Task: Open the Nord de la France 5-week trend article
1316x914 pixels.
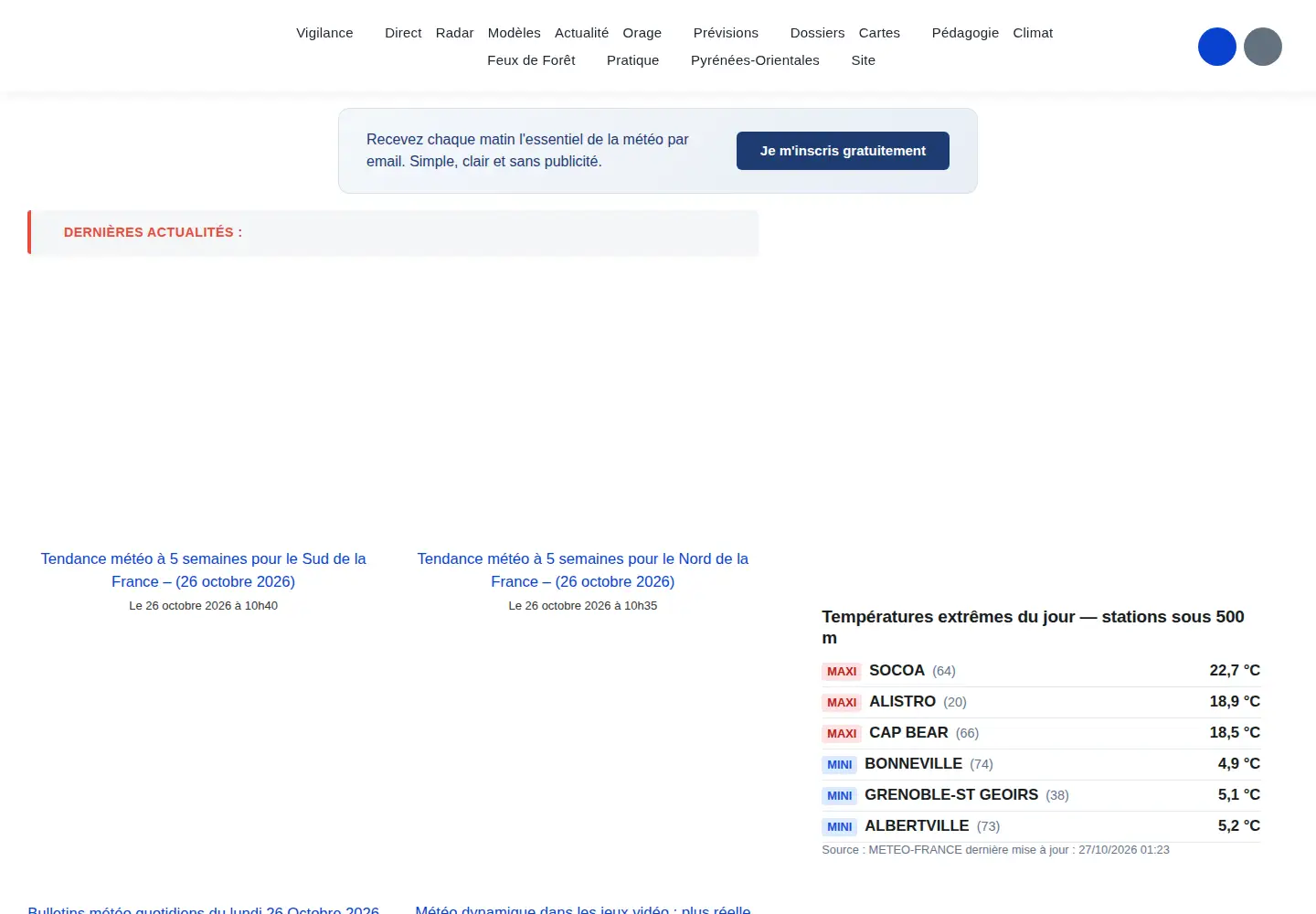Action: [583, 570]
